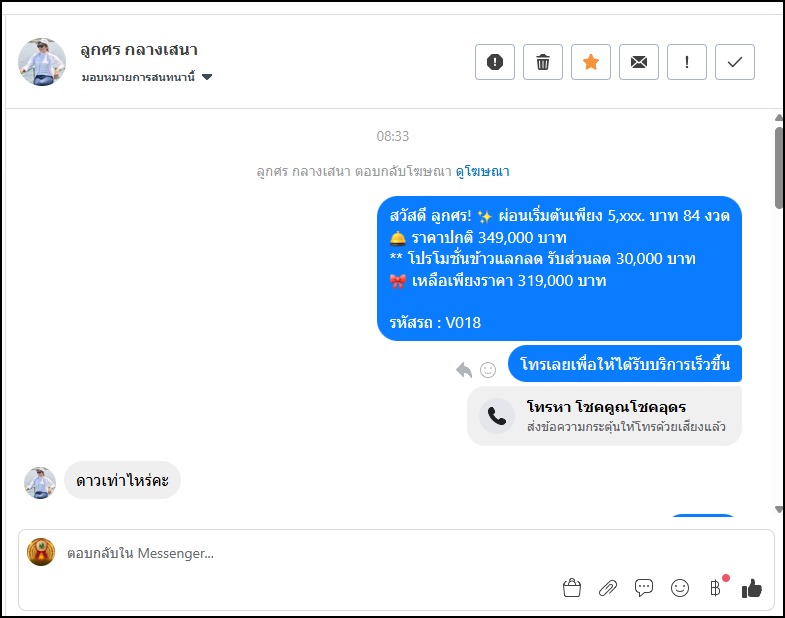
Task: Click contact name ลูกศร กลางเสนา in header
Action: click(139, 50)
